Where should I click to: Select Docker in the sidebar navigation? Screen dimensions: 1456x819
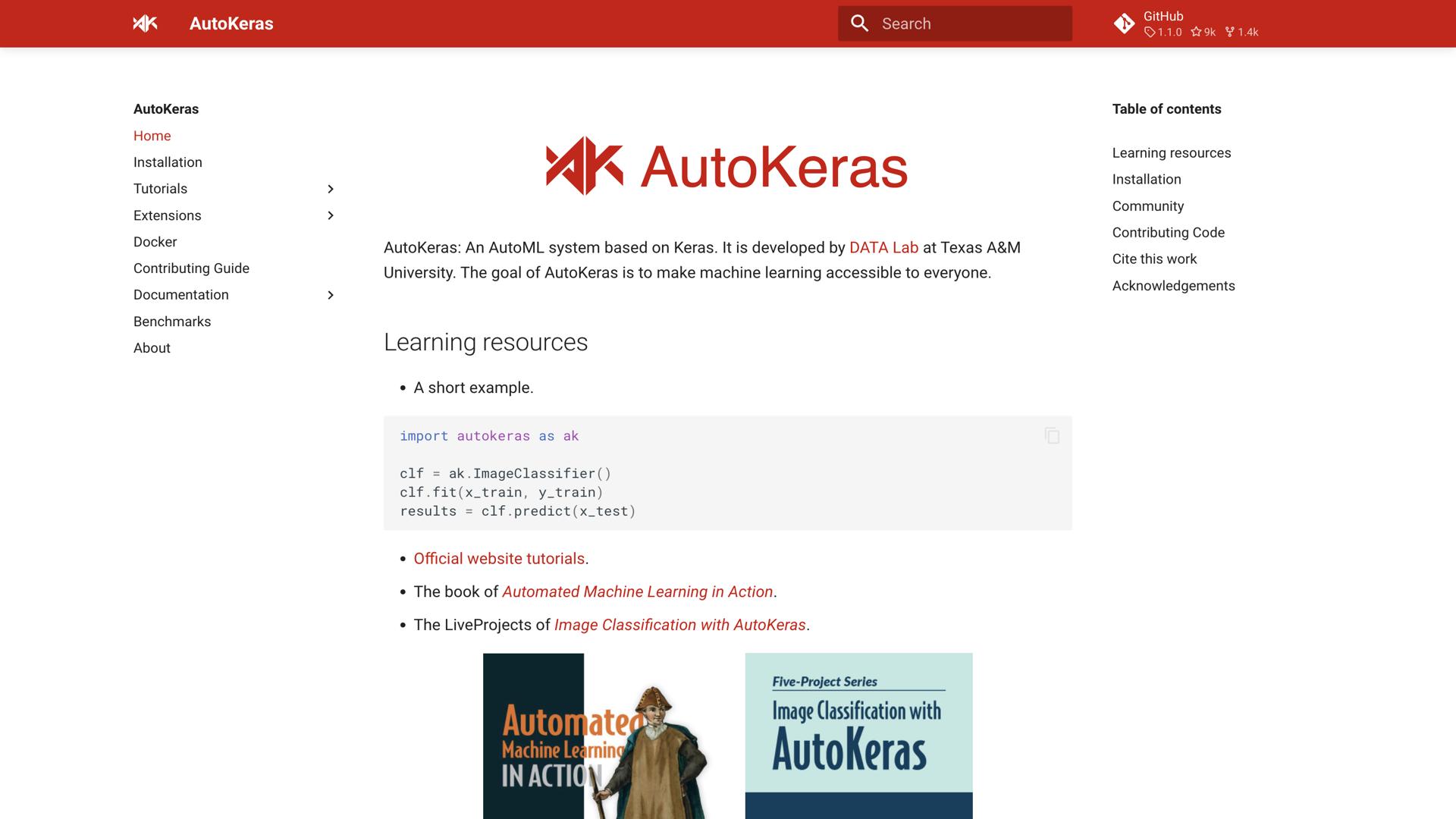pyautogui.click(x=155, y=241)
